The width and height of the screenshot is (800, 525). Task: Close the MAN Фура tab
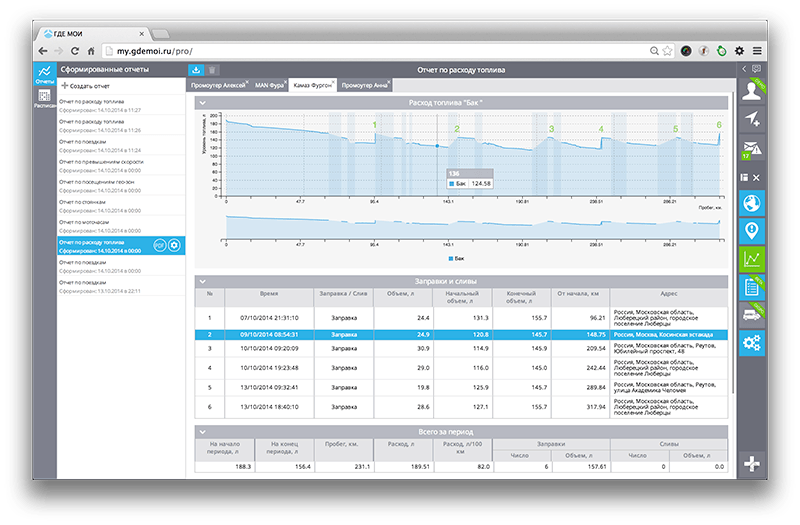(x=285, y=82)
